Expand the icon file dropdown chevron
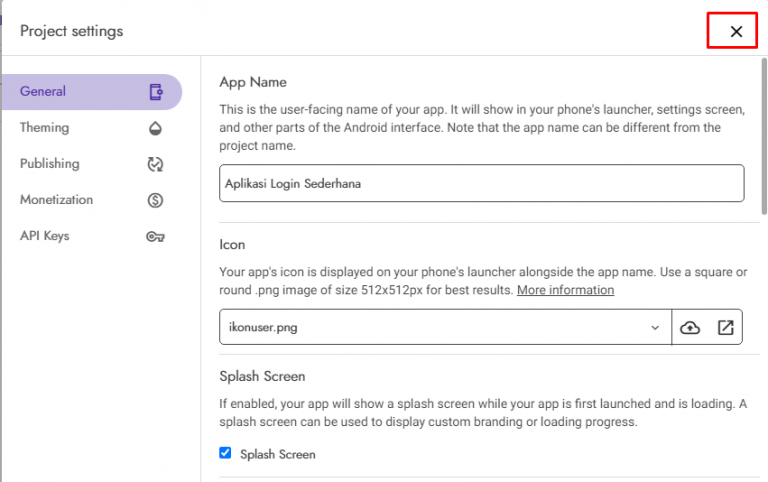Screen dimensions: 768x482 click(655, 327)
